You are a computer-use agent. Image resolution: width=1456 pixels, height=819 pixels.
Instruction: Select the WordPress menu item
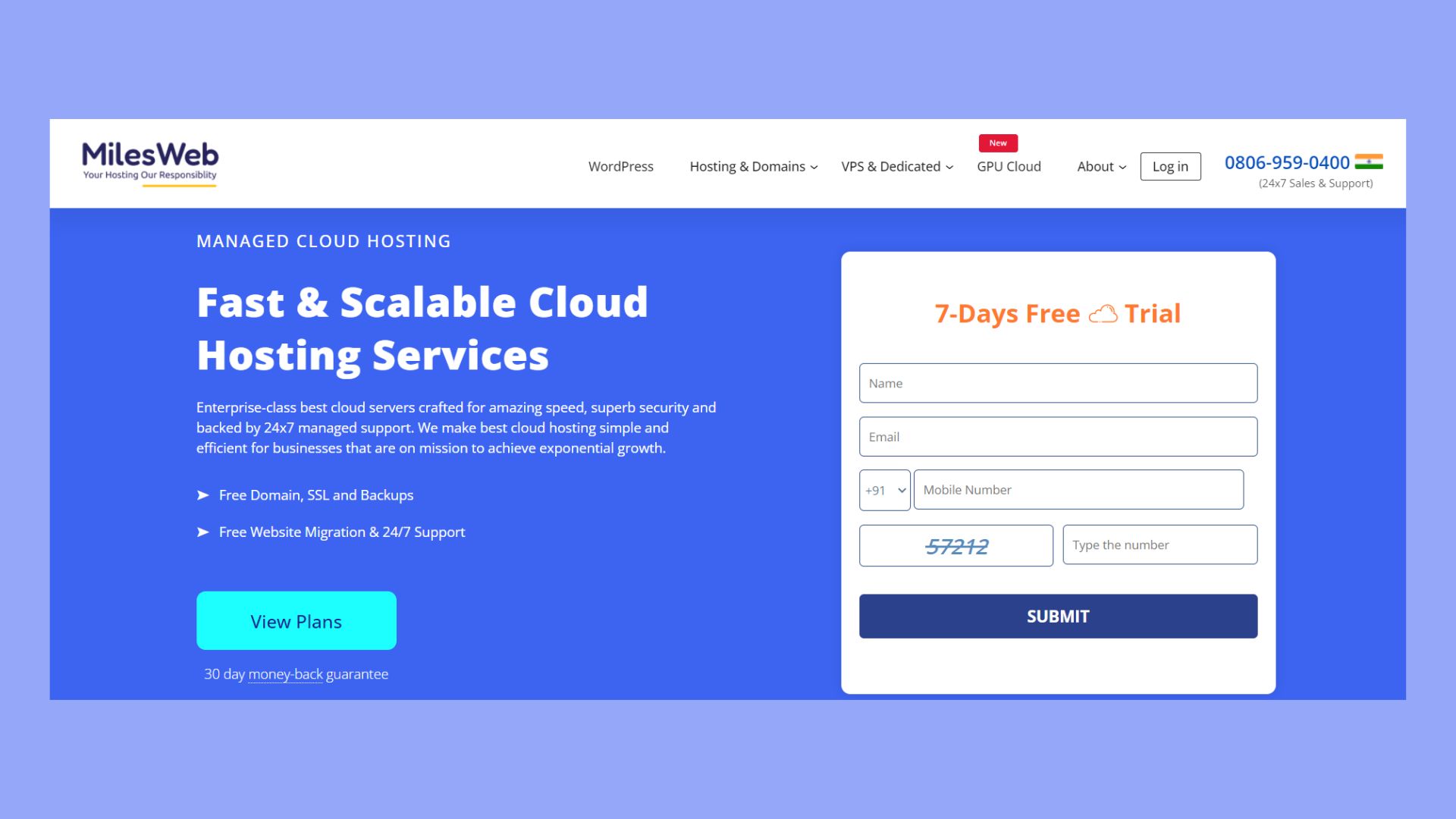pyautogui.click(x=621, y=166)
